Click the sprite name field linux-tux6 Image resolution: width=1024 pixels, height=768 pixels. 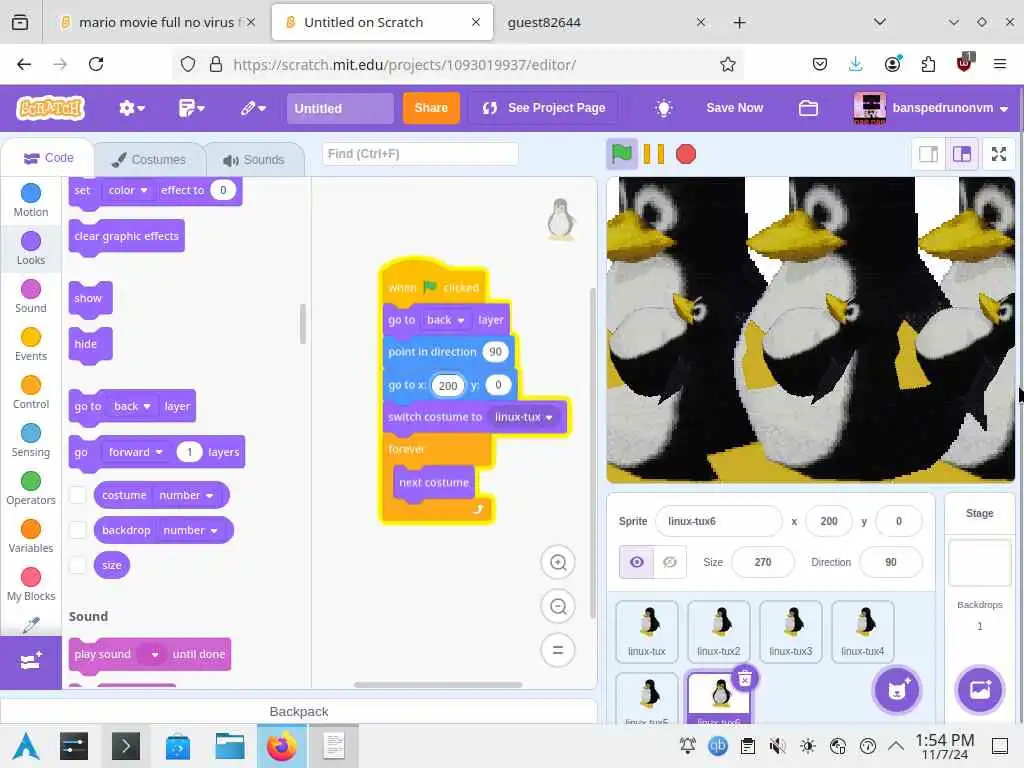tap(718, 521)
